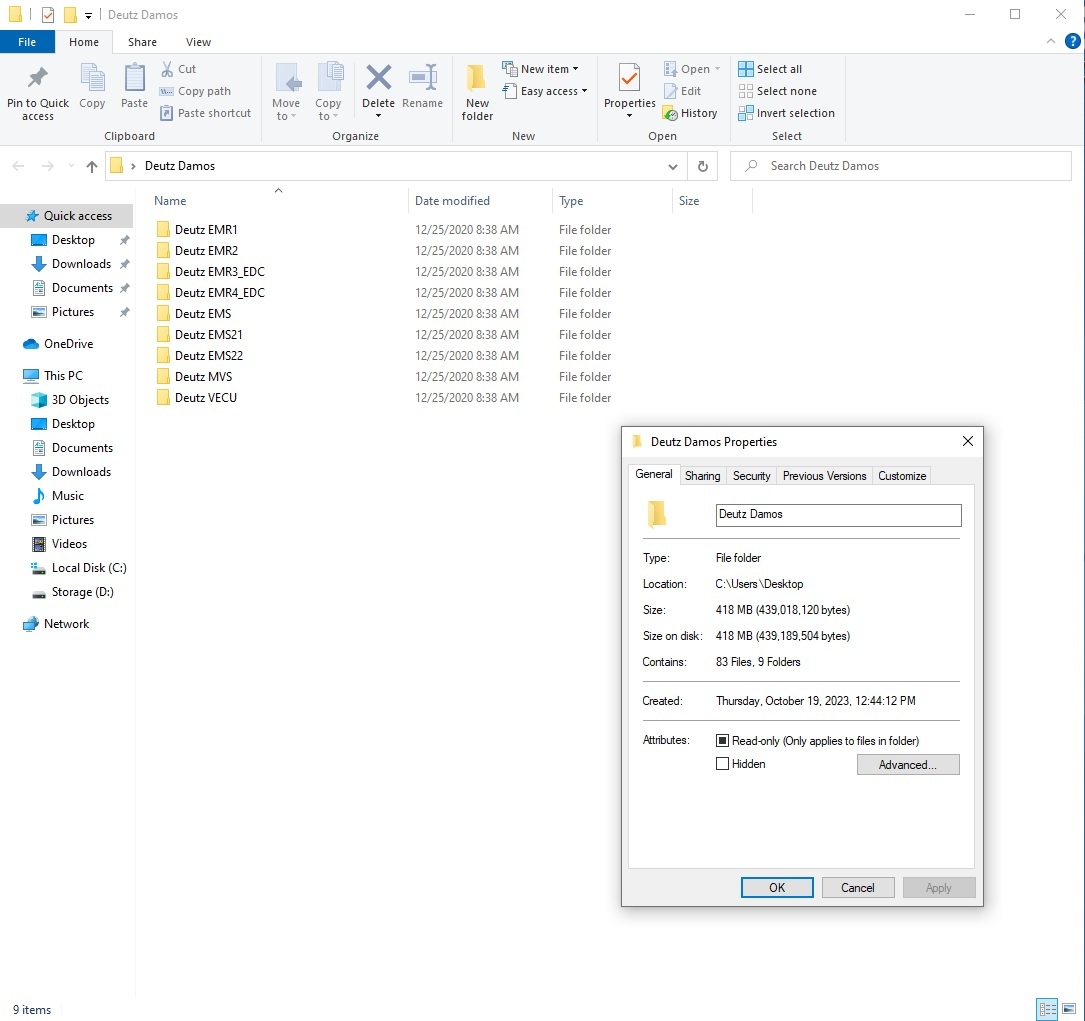
Task: Click the Forward navigation arrow
Action: pos(47,167)
